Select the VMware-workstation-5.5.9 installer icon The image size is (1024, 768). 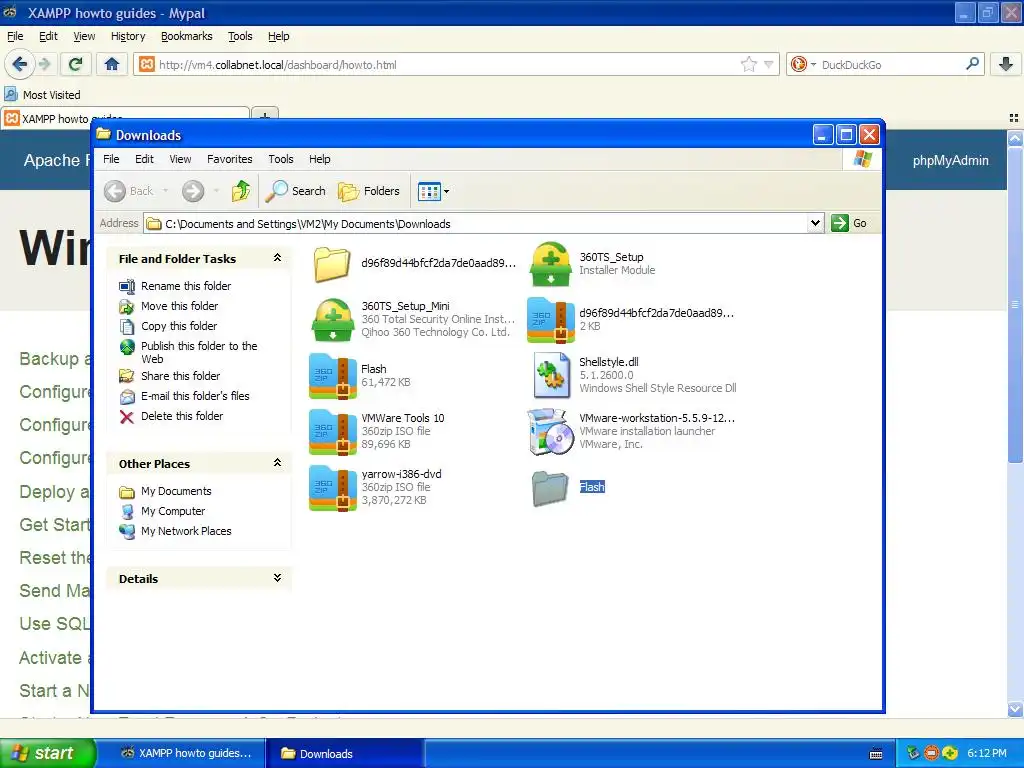pos(549,431)
